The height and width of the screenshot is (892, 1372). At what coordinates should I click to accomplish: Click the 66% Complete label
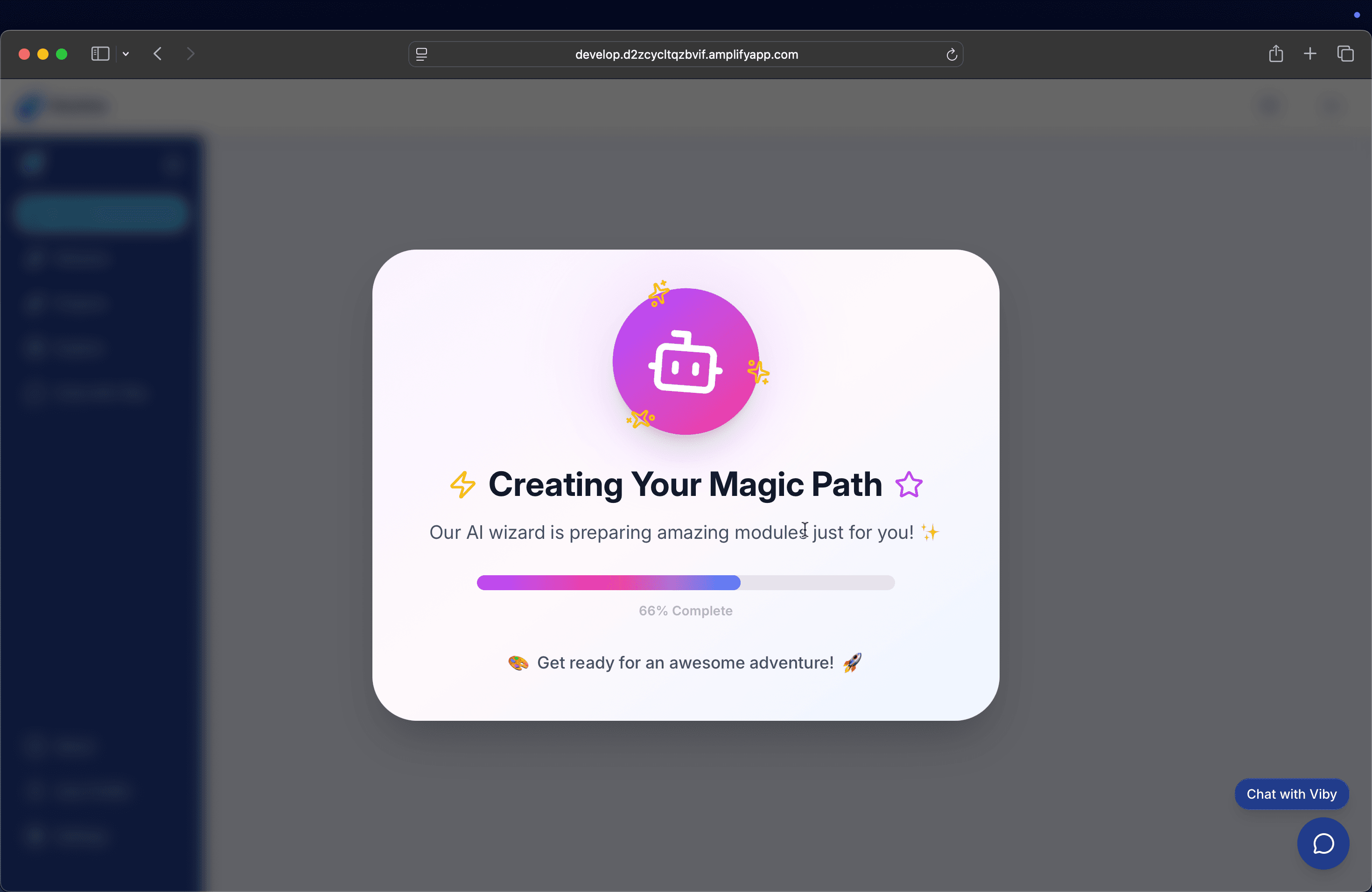pos(685,611)
